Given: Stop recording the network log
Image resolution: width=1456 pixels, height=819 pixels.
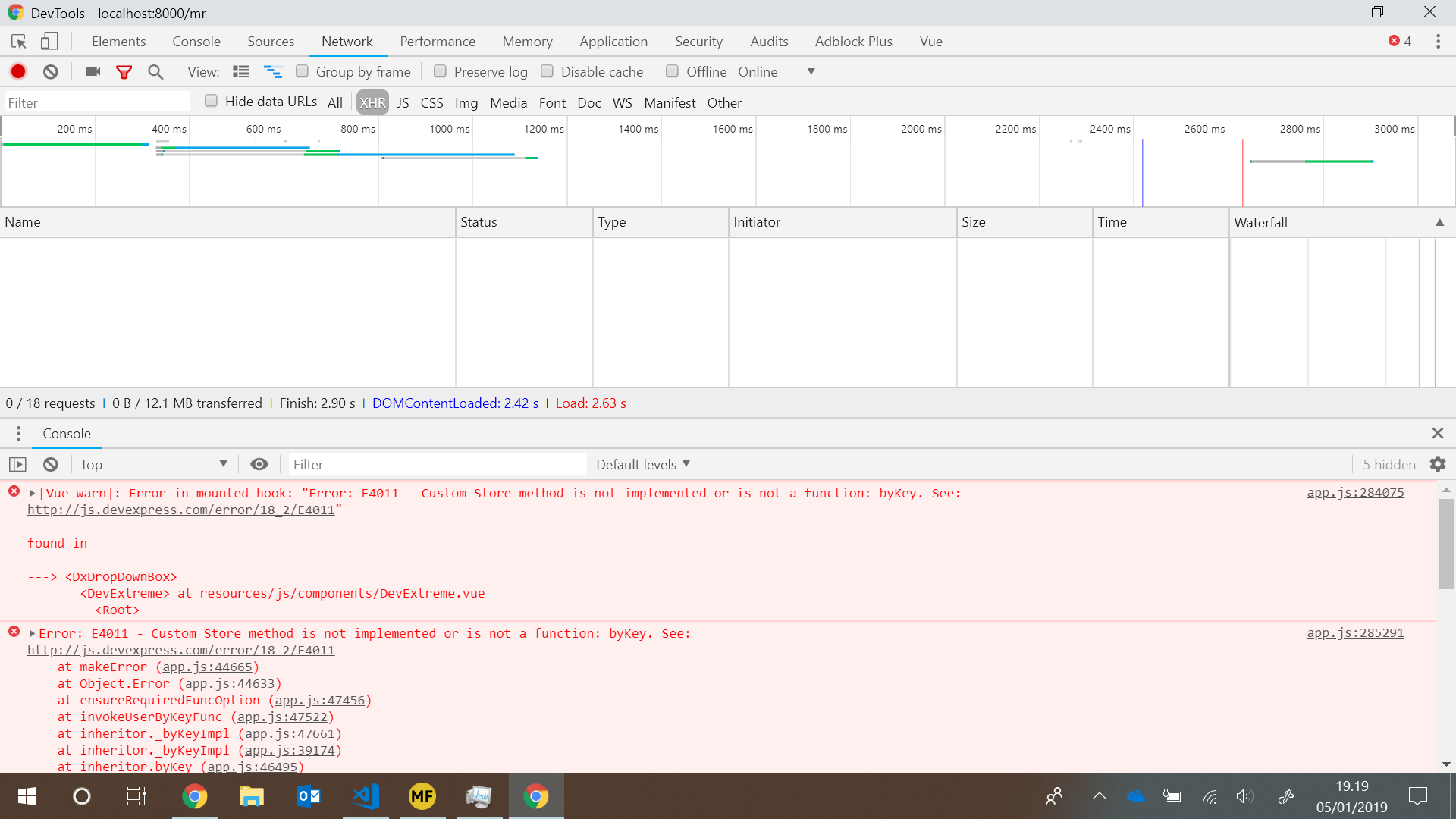Looking at the screenshot, I should point(17,71).
